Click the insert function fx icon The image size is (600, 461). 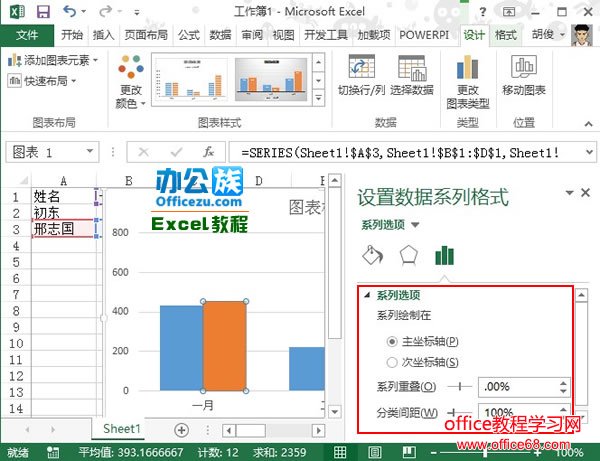click(x=209, y=152)
